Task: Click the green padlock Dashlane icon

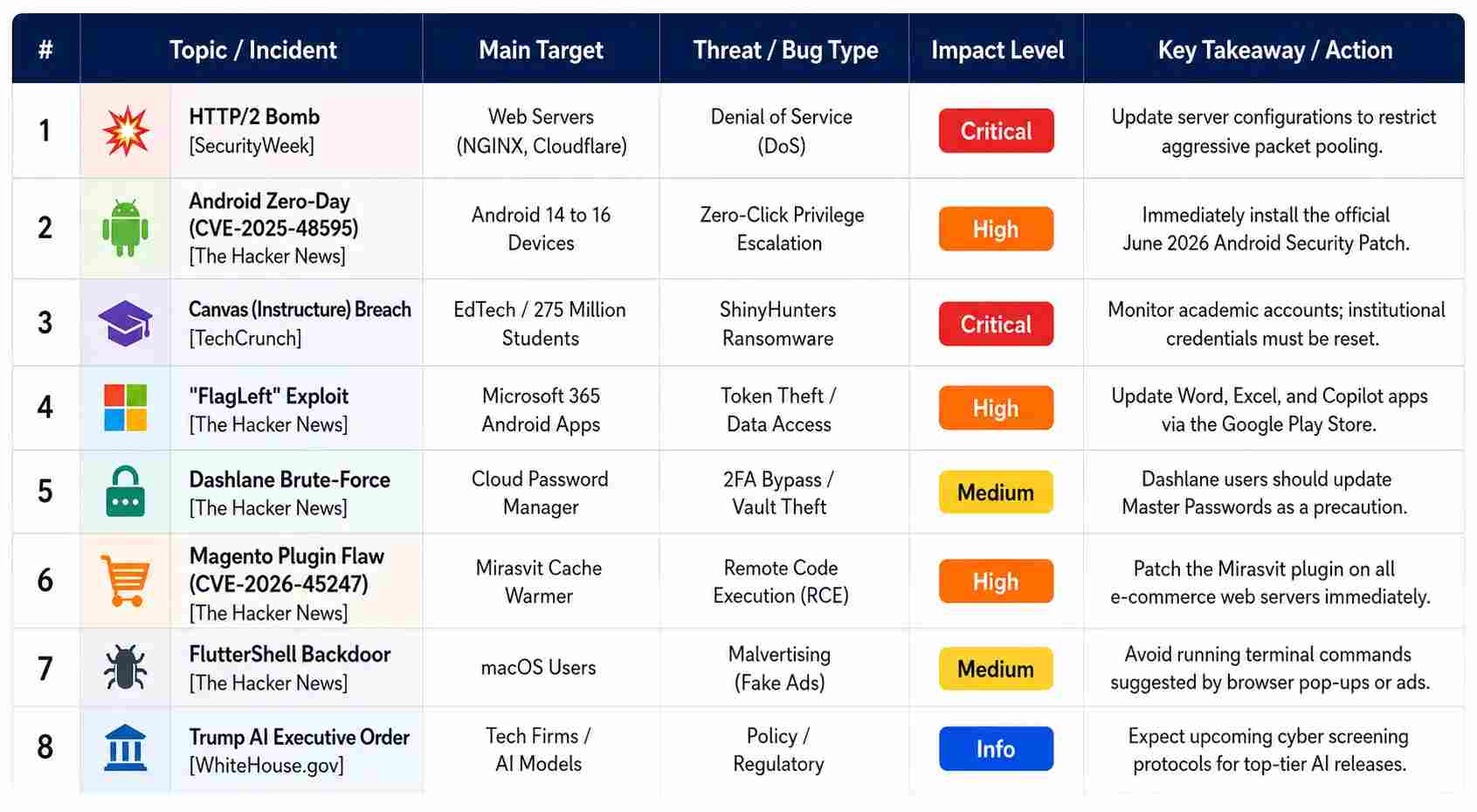Action: pos(126,492)
